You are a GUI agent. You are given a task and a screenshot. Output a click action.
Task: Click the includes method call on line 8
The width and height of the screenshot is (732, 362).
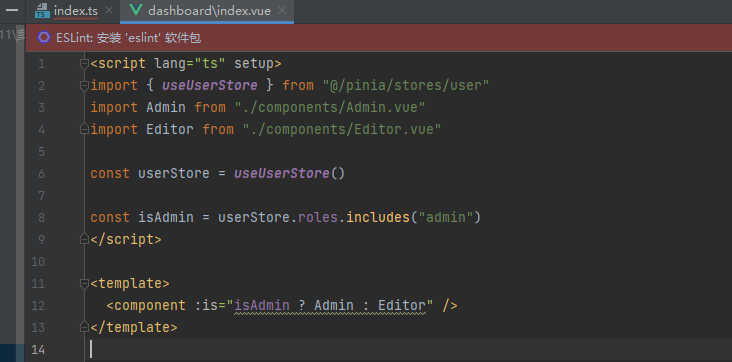377,217
